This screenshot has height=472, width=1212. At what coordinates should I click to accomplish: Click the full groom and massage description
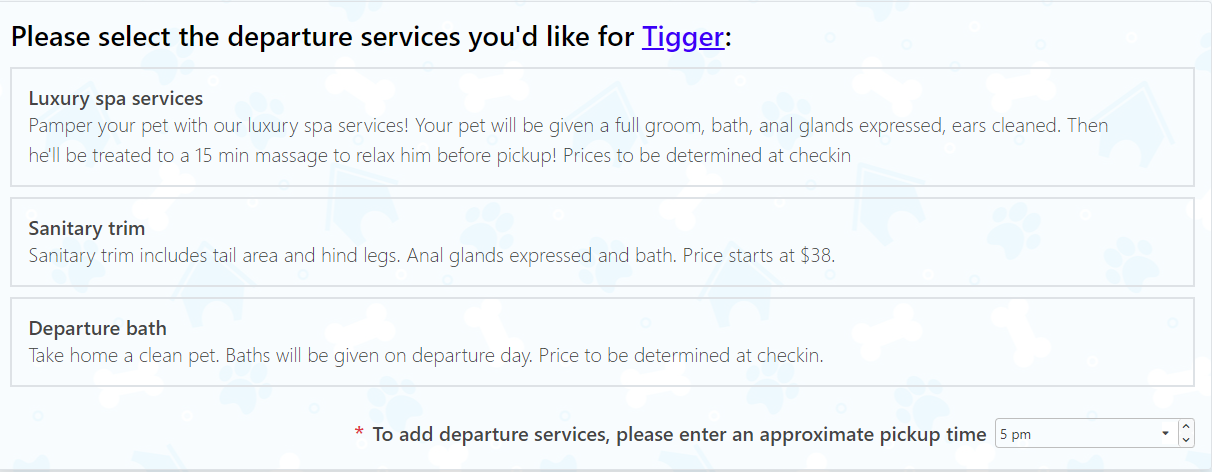[x=568, y=141]
